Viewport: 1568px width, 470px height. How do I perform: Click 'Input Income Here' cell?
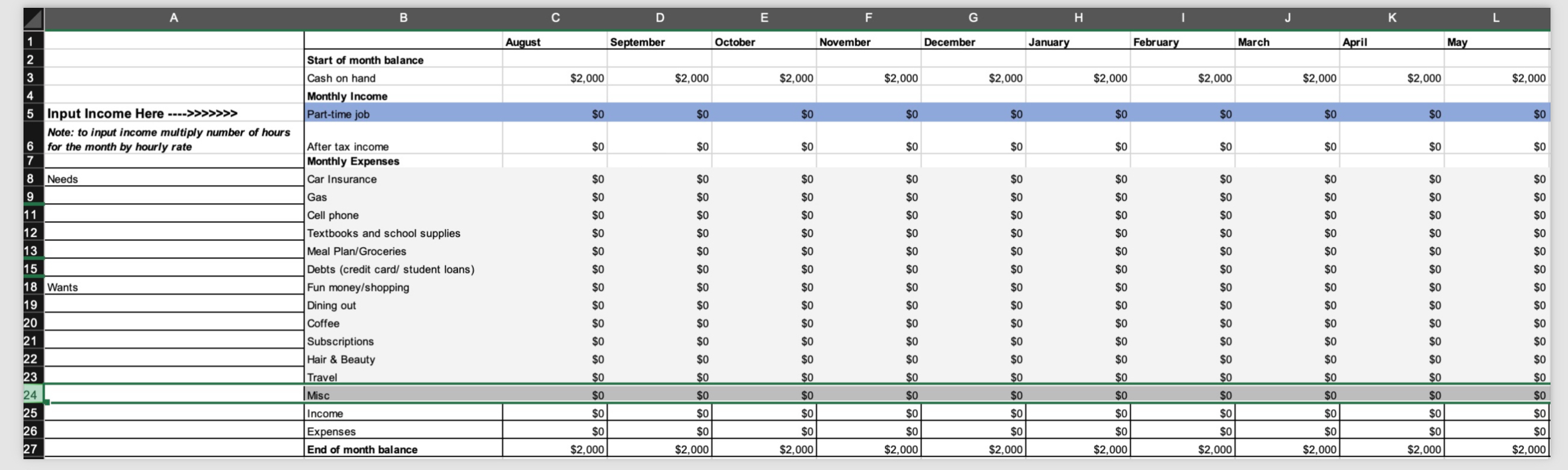tap(174, 113)
